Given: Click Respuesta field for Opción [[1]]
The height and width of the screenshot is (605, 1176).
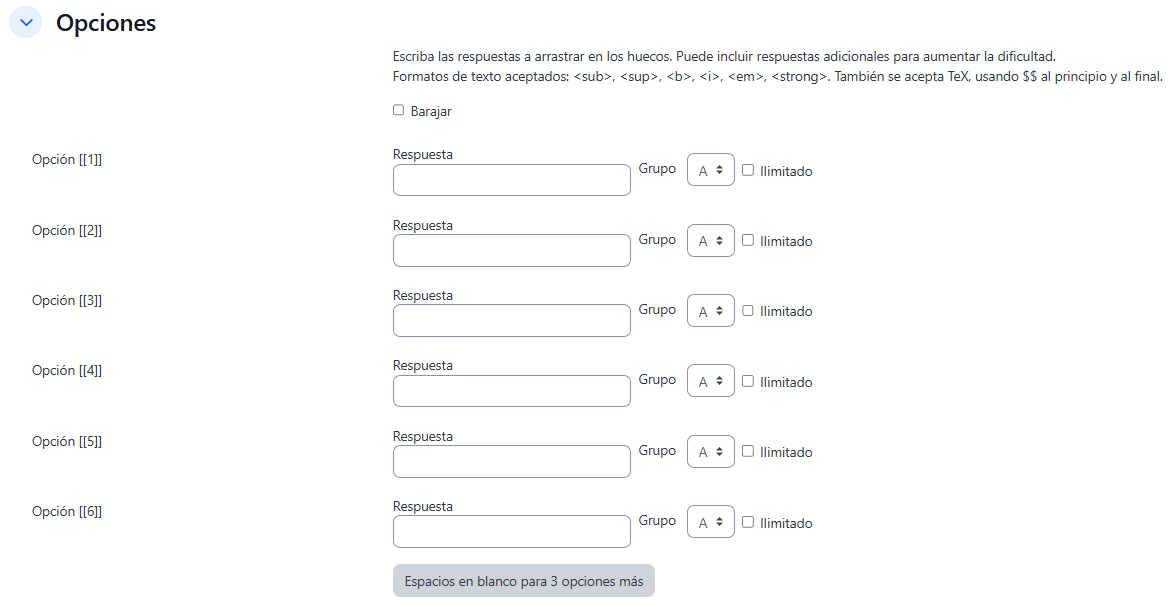Looking at the screenshot, I should 511,180.
